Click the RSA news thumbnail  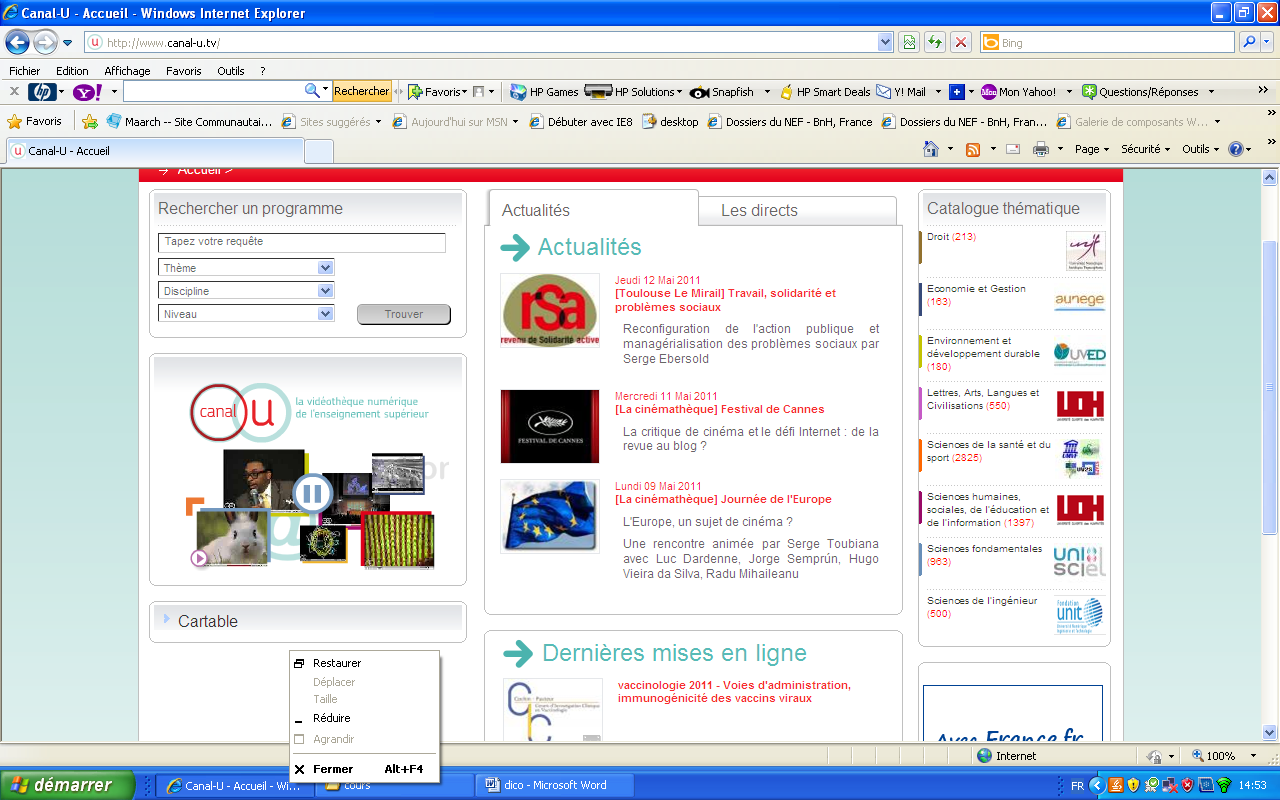550,311
